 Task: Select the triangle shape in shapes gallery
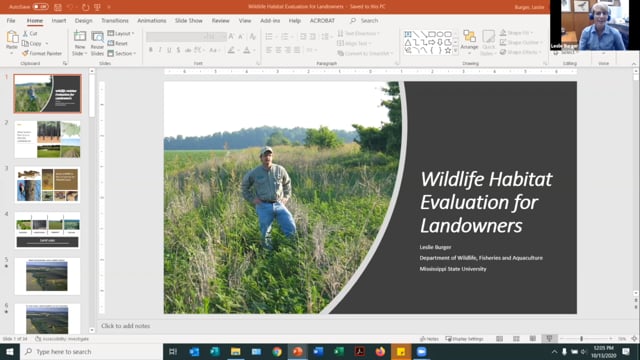407,42
